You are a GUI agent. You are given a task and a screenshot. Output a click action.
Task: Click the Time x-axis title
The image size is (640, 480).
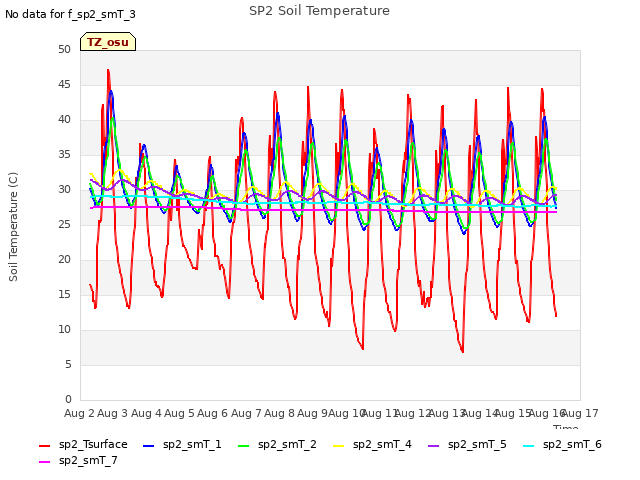pyautogui.click(x=566, y=427)
